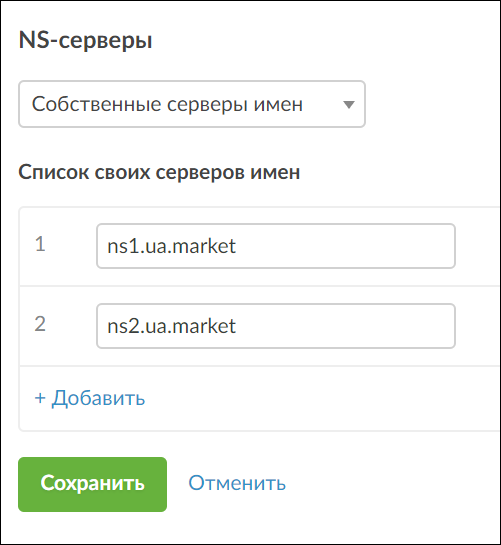The height and width of the screenshot is (545, 501).
Task: Open the 'Собственные серверы имен' dropdown
Action: (x=192, y=104)
